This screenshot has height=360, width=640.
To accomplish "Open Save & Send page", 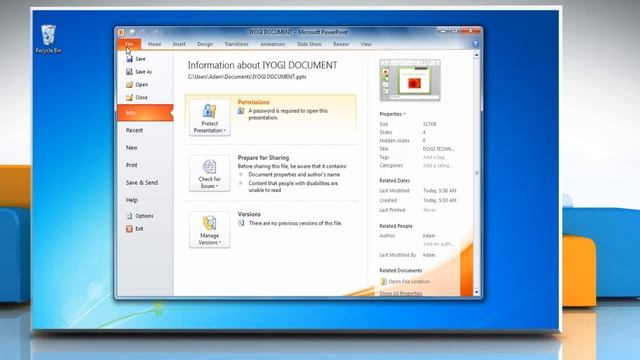I will (x=142, y=182).
